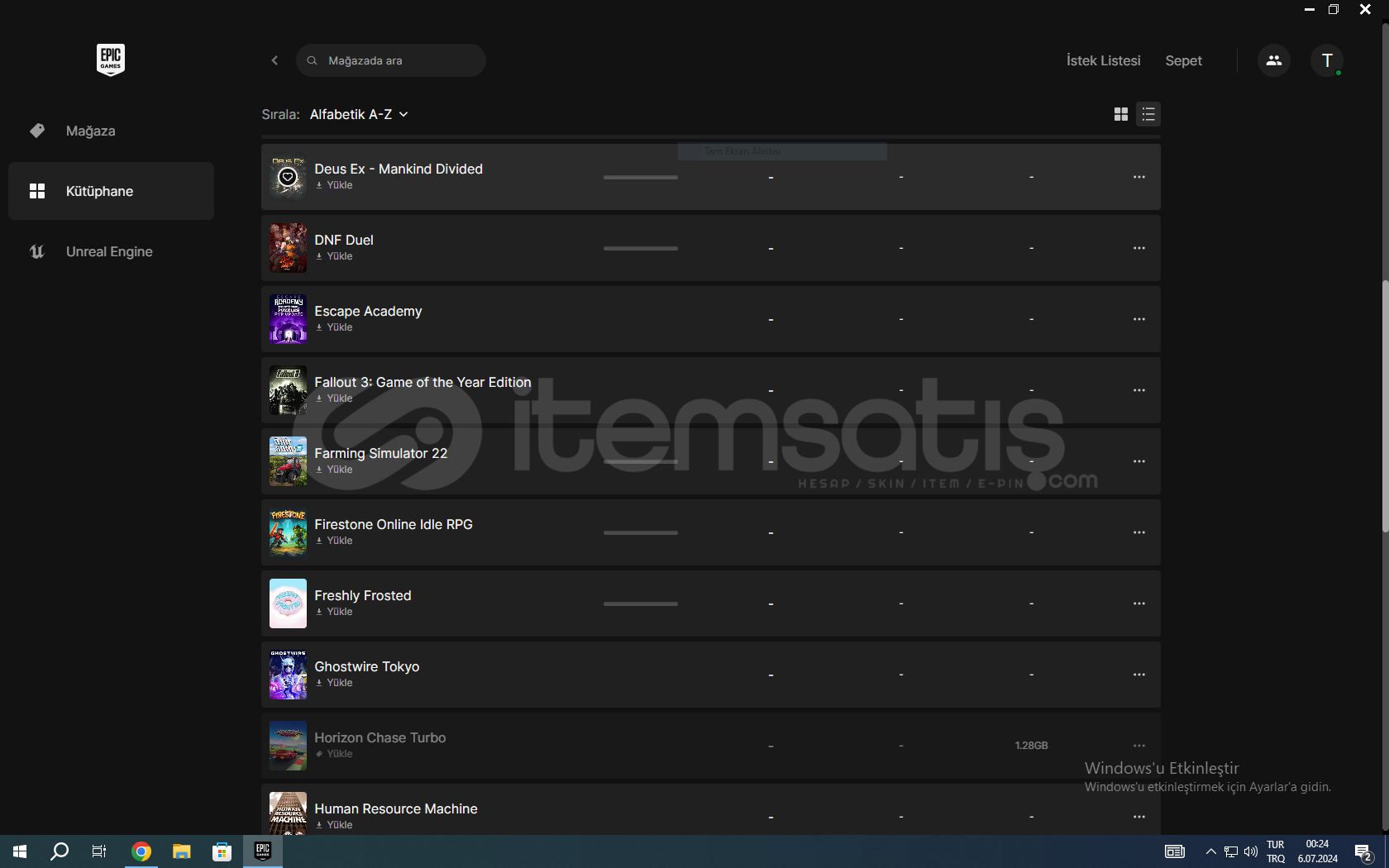Open the Sepet cart
The width and height of the screenshot is (1389, 868).
(x=1183, y=60)
